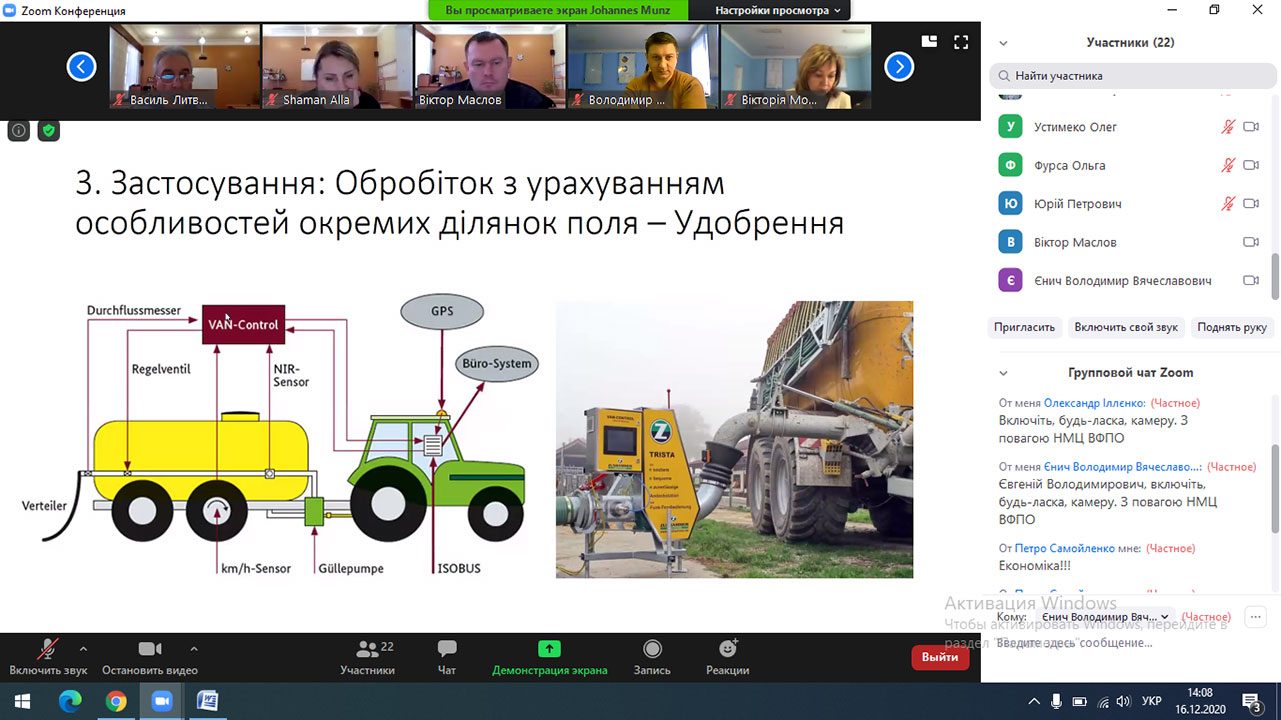The image size is (1281, 720).
Task: Select Віктор Маслов video thumbnail
Action: 490,67
